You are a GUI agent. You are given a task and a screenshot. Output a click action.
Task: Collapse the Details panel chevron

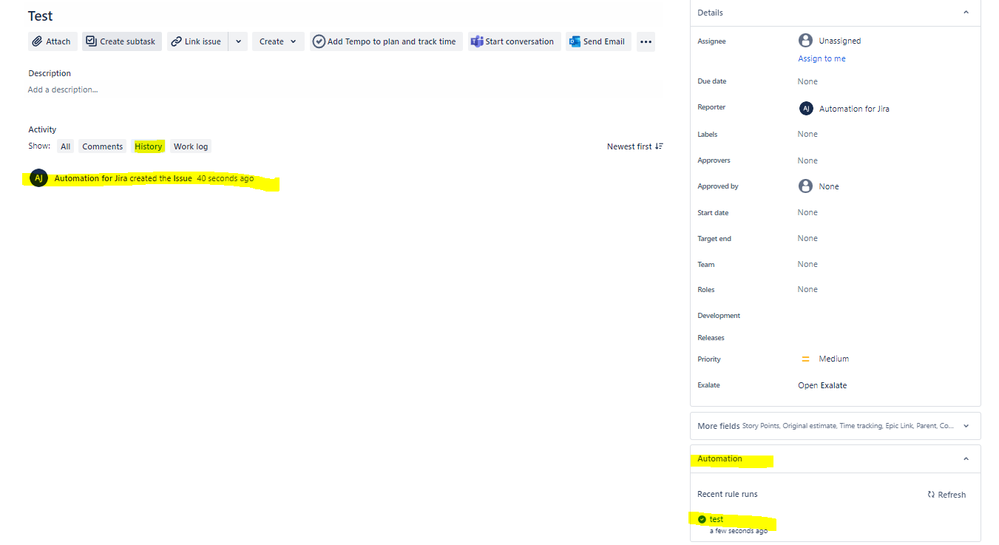pos(966,13)
